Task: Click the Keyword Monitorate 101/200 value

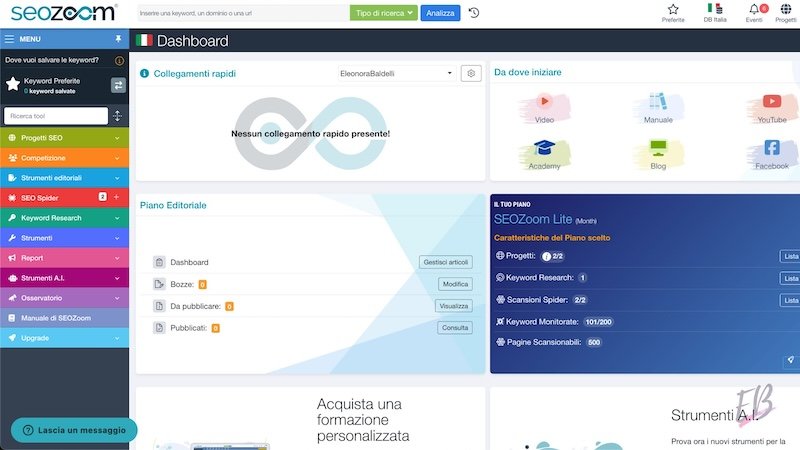Action: pos(598,322)
